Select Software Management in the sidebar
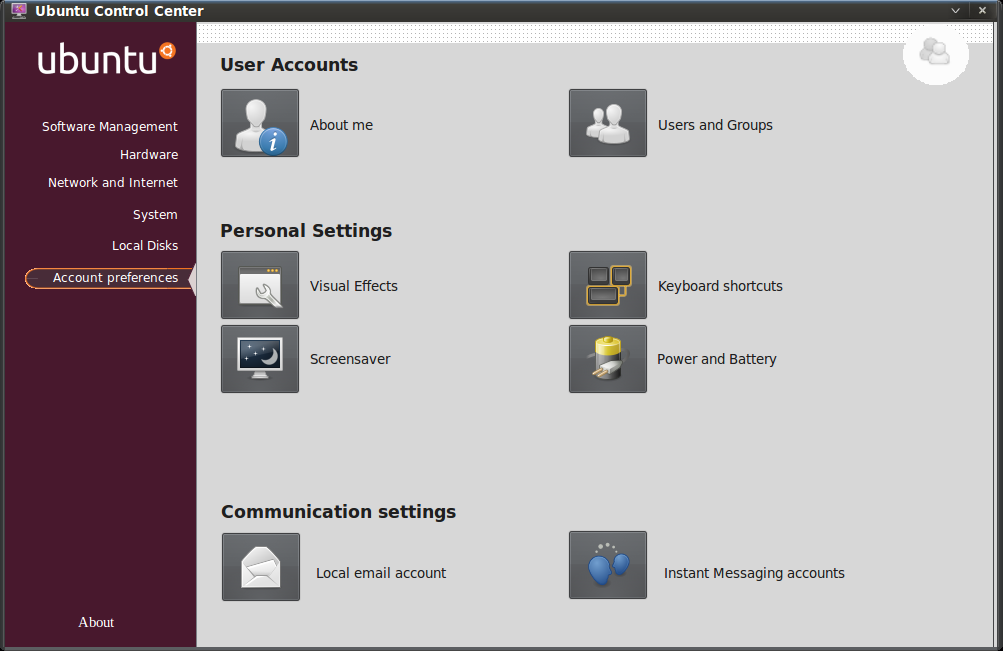This screenshot has width=1003, height=651. 109,126
